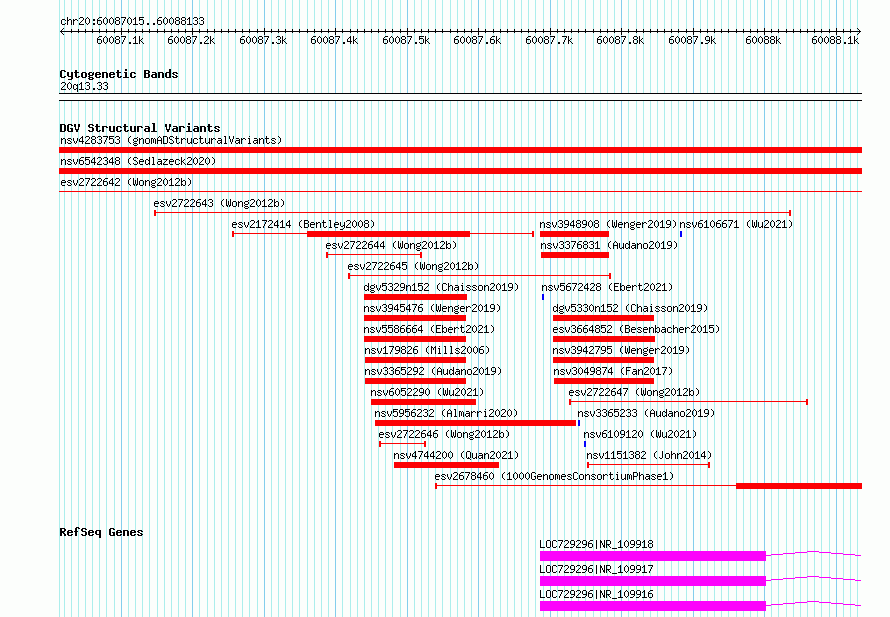Open esv2678460 1000GenomesConsortiumPhase1 variant
The width and height of the screenshot is (890, 617).
(554, 476)
